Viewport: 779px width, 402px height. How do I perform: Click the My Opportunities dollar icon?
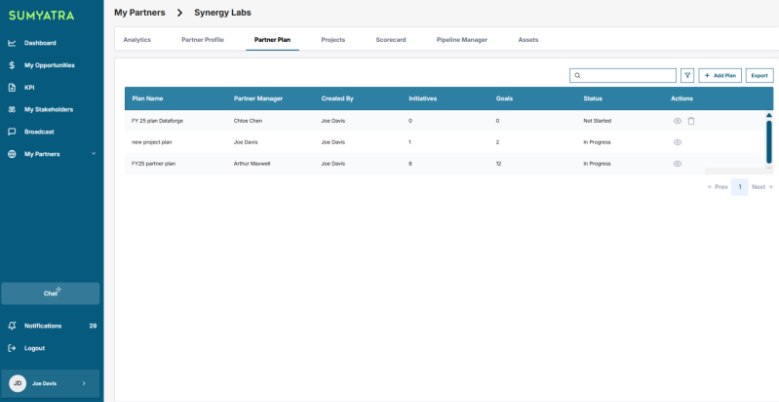click(x=12, y=65)
